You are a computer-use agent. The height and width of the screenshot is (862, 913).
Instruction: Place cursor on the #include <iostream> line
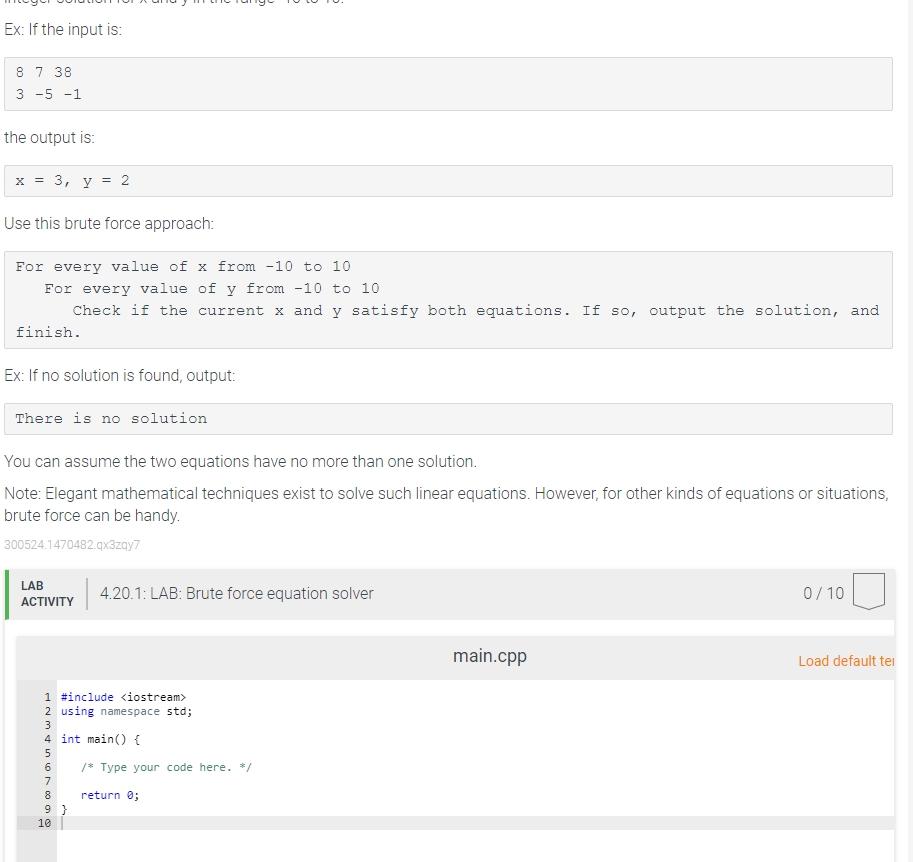coord(123,697)
